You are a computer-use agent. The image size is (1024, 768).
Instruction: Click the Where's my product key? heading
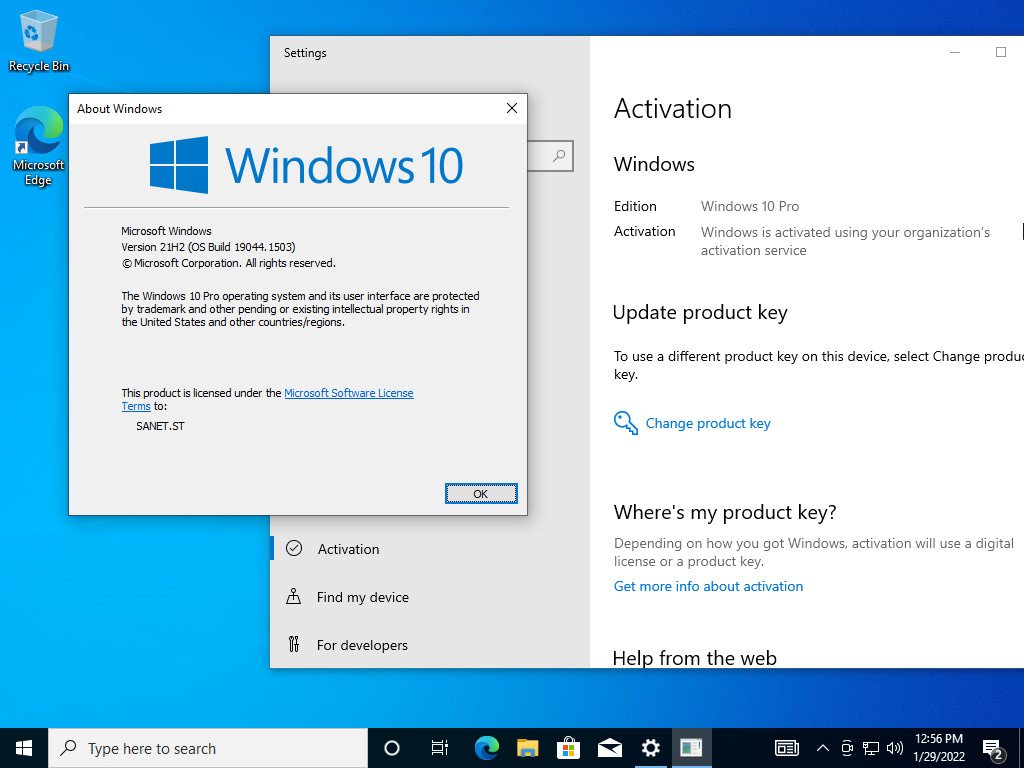tap(725, 513)
